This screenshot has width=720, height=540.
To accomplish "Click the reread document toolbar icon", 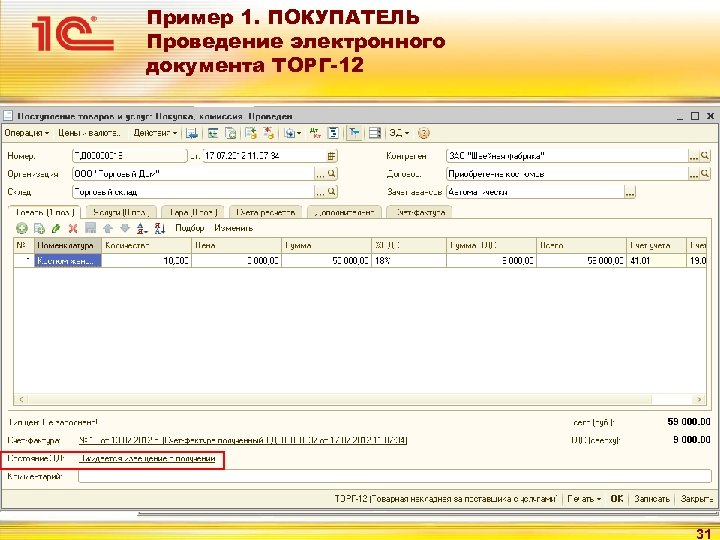I will pos(213,133).
